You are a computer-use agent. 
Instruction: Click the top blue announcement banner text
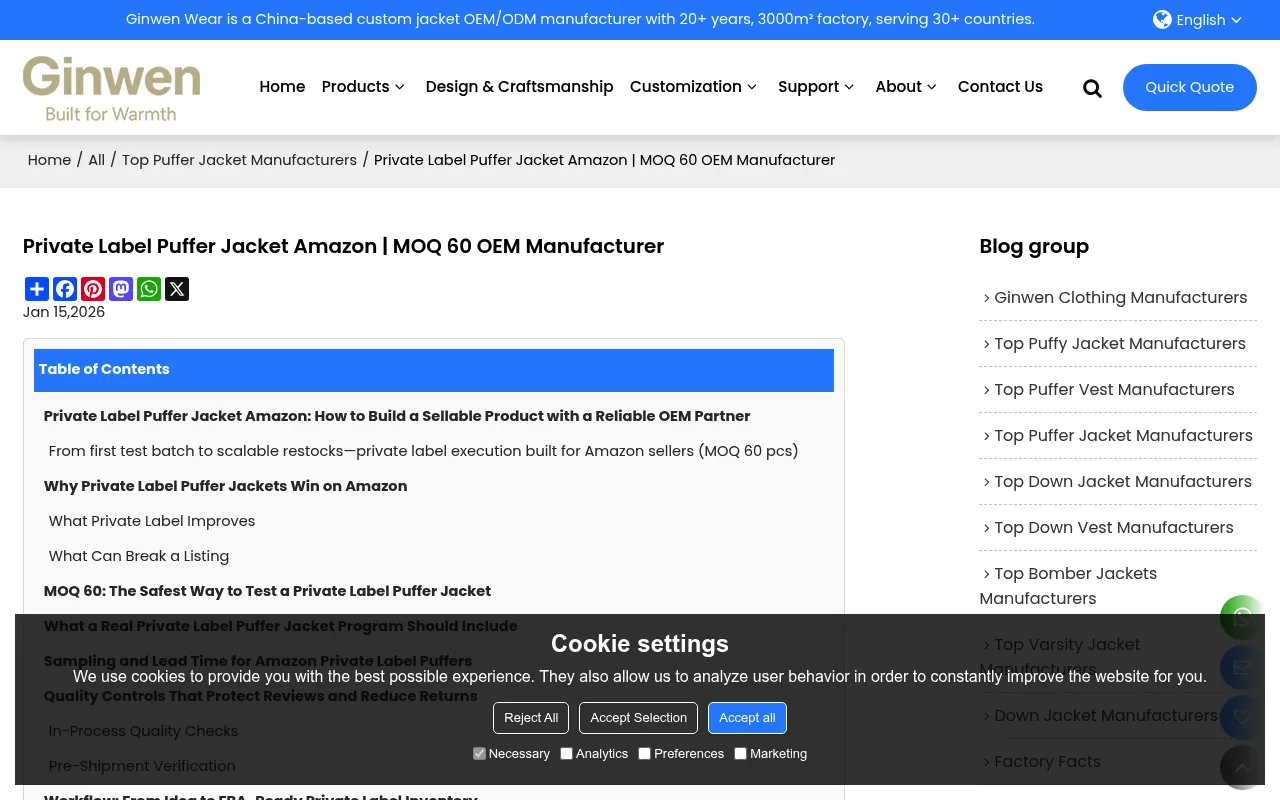point(580,20)
